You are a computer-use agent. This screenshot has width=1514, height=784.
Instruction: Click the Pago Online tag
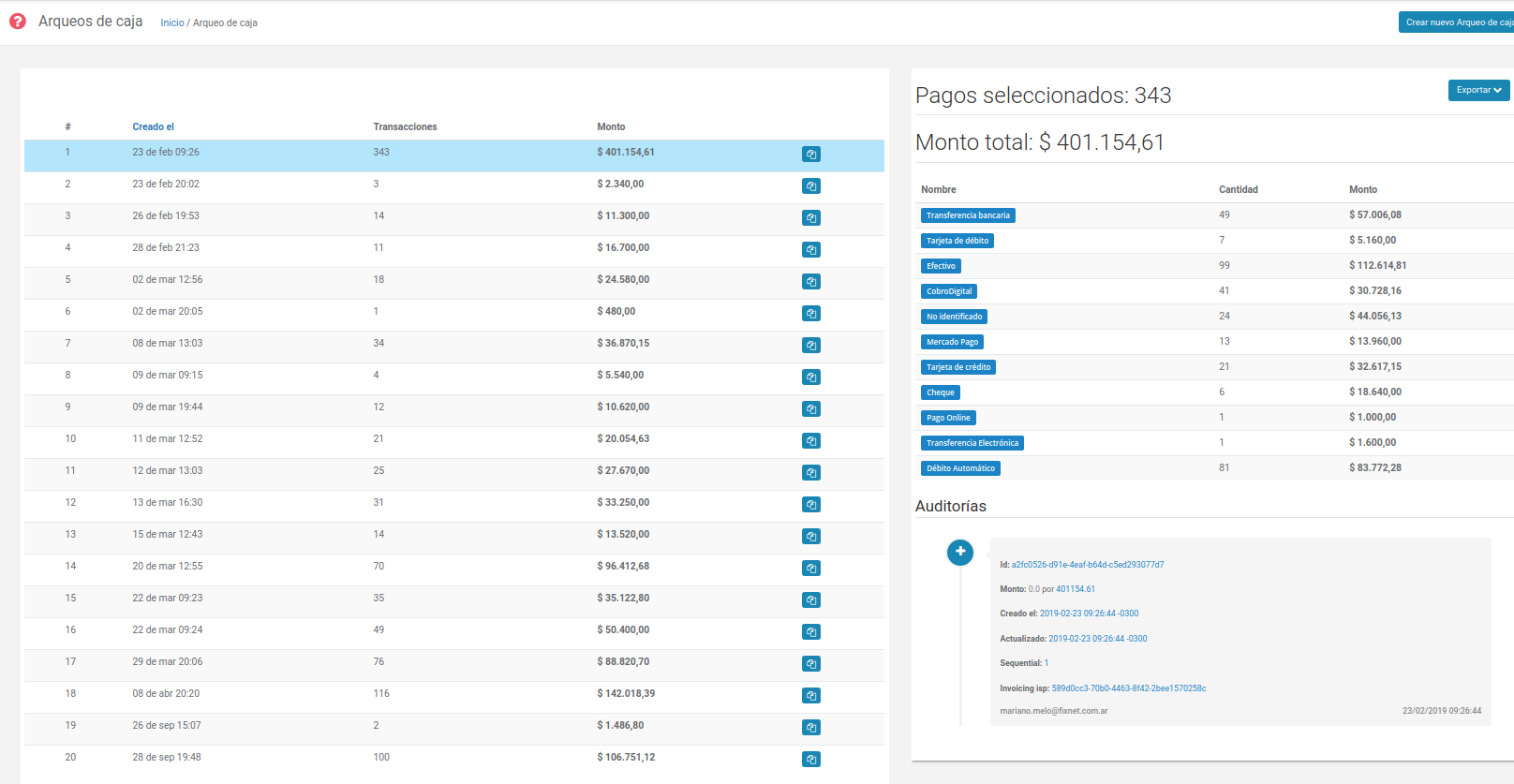948,418
